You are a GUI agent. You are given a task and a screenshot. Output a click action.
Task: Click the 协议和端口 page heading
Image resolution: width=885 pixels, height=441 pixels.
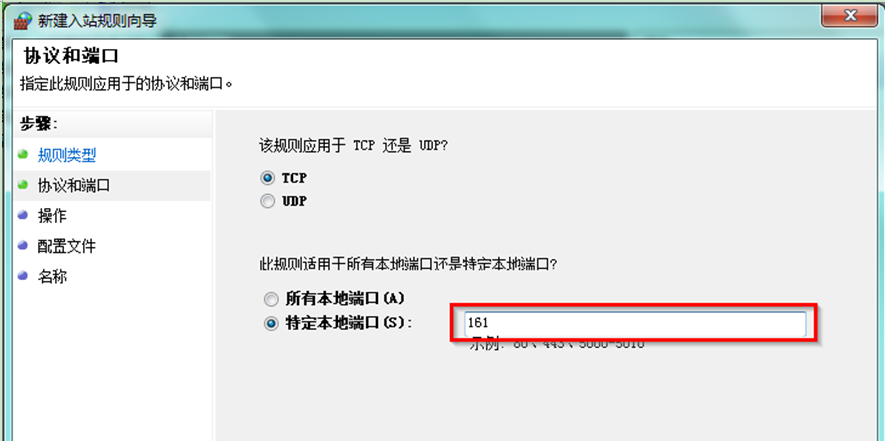tap(71, 56)
